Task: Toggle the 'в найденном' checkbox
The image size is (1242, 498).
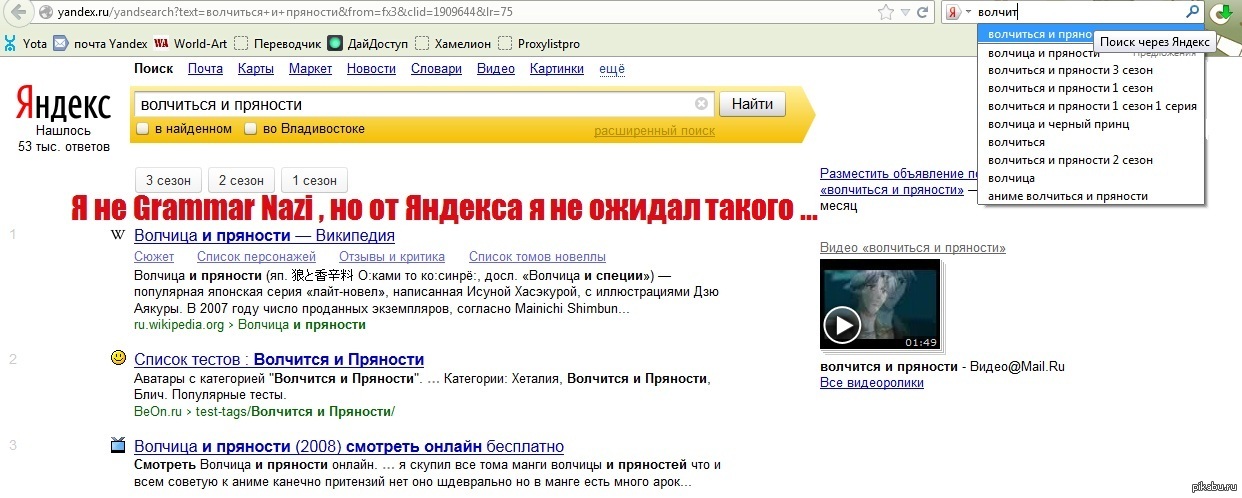Action: [x=143, y=129]
